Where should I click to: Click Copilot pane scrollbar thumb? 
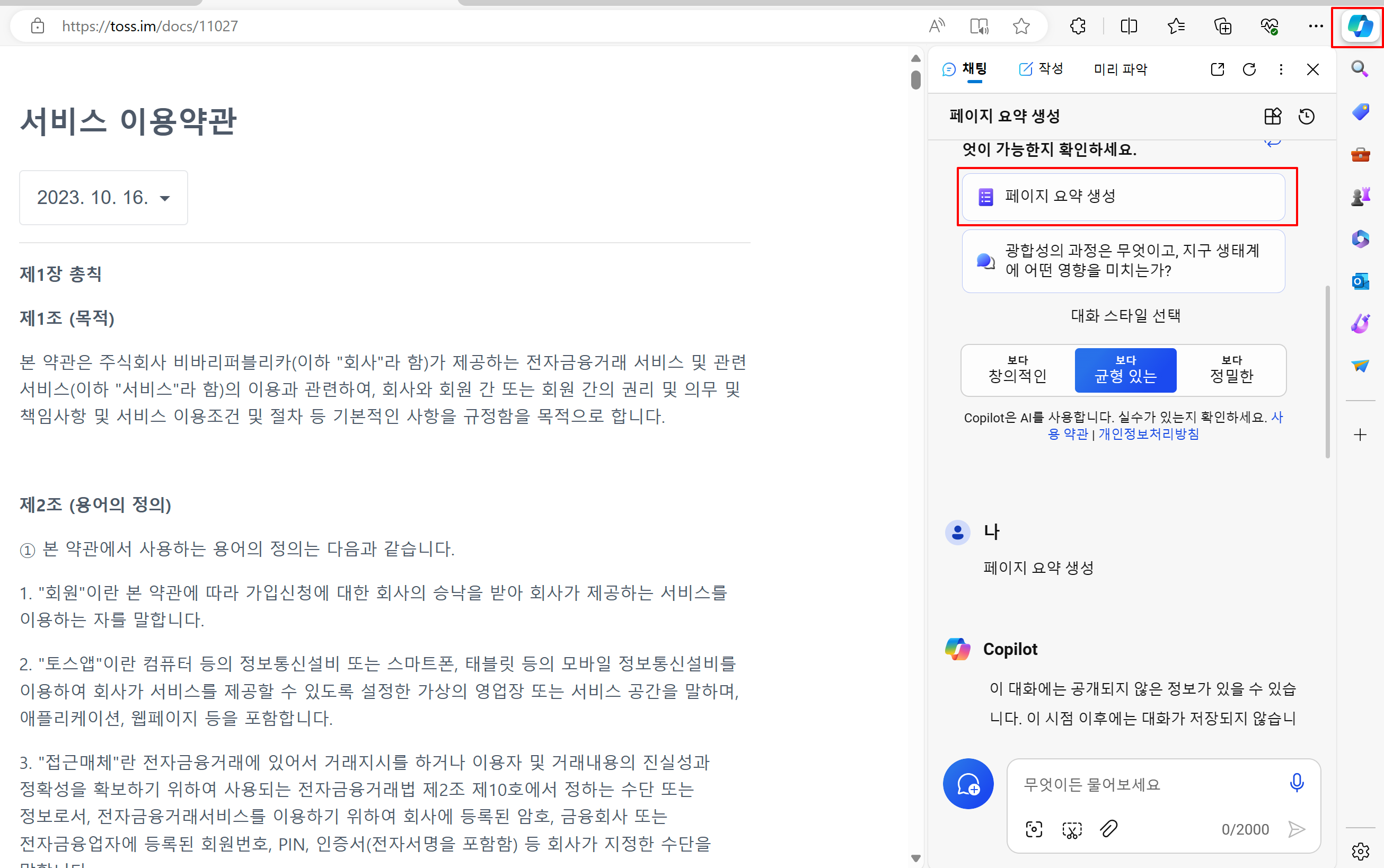point(1327,371)
